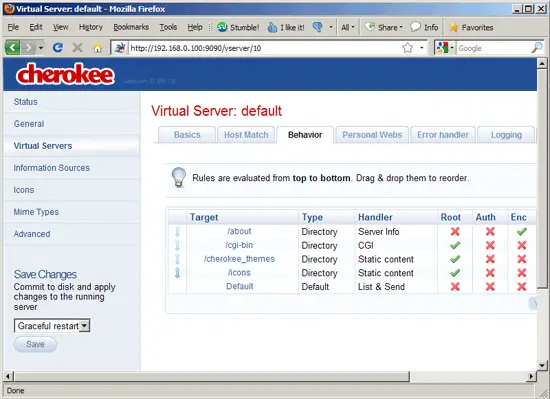Toggle the Enc checkmark for /about rule
Viewport: 550px width, 399px height.
(522, 231)
